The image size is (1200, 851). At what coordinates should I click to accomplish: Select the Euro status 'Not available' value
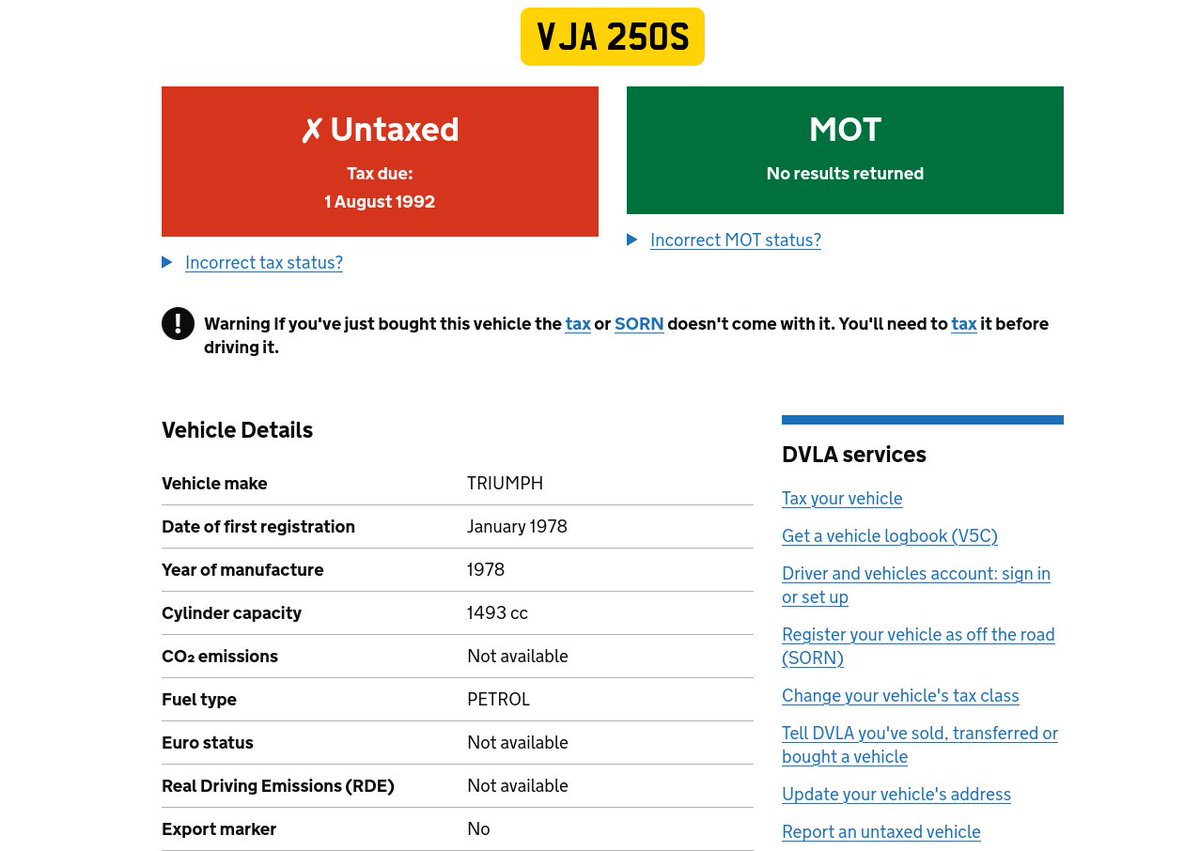click(517, 742)
